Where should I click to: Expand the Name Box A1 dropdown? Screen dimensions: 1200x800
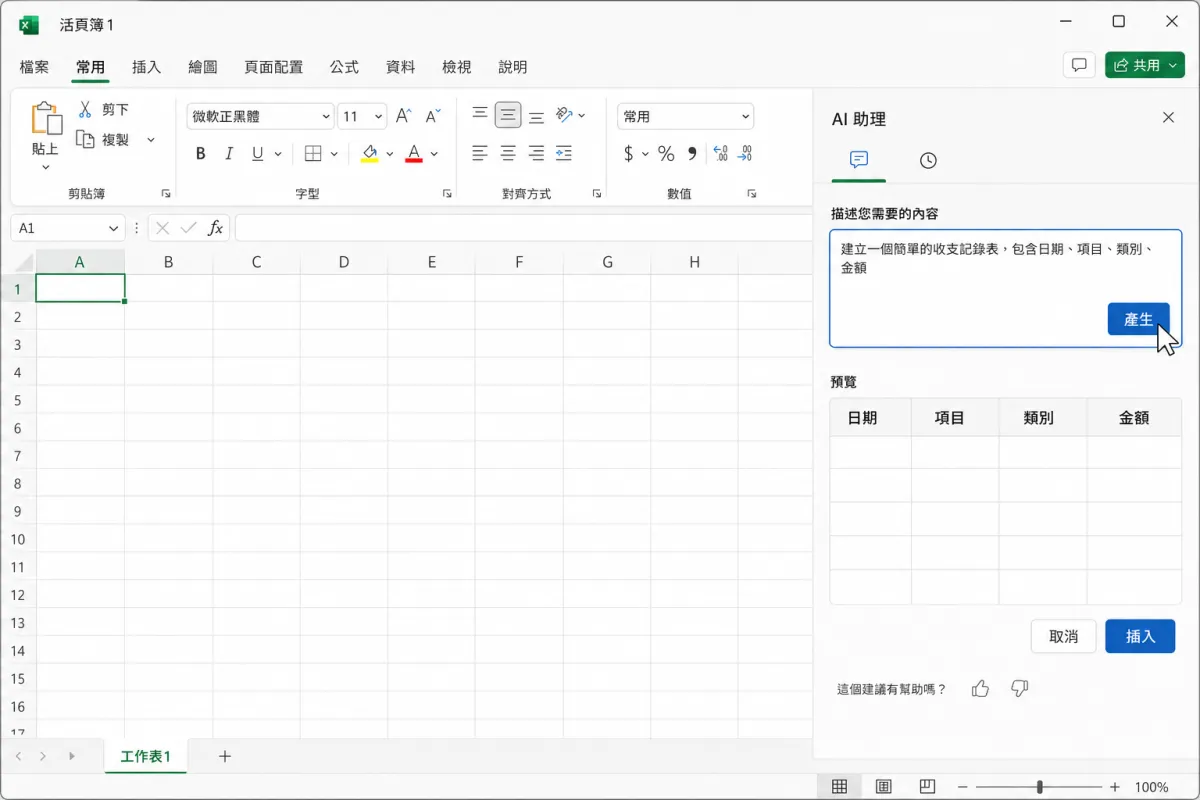(x=115, y=228)
